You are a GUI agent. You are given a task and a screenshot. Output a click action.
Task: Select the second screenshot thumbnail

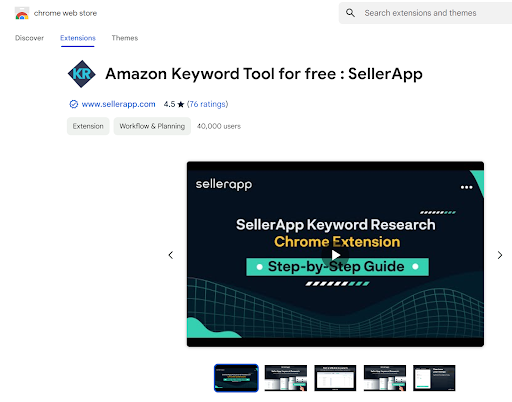click(286, 378)
